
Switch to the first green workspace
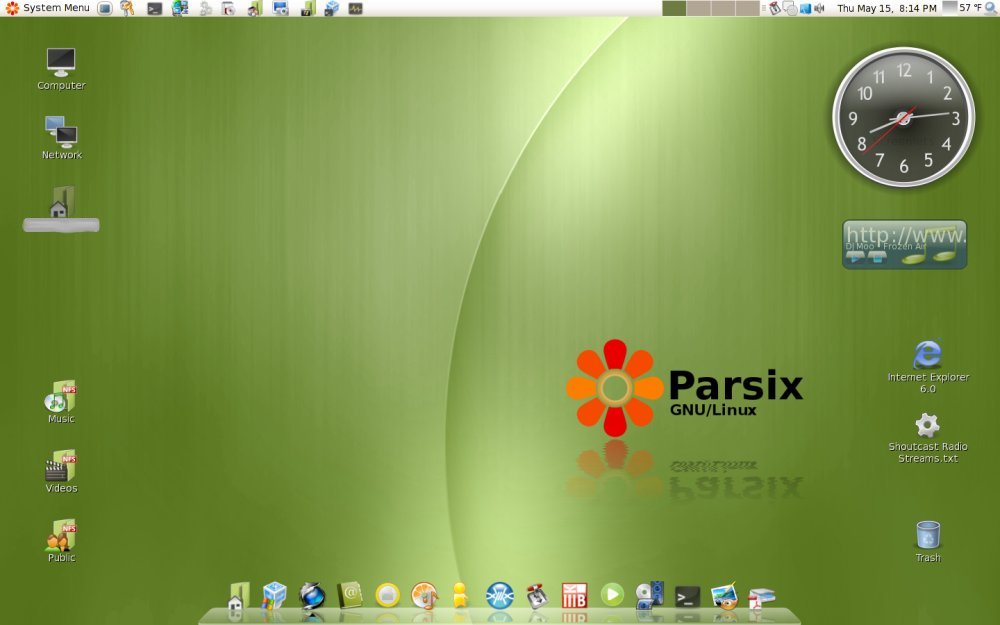(674, 8)
